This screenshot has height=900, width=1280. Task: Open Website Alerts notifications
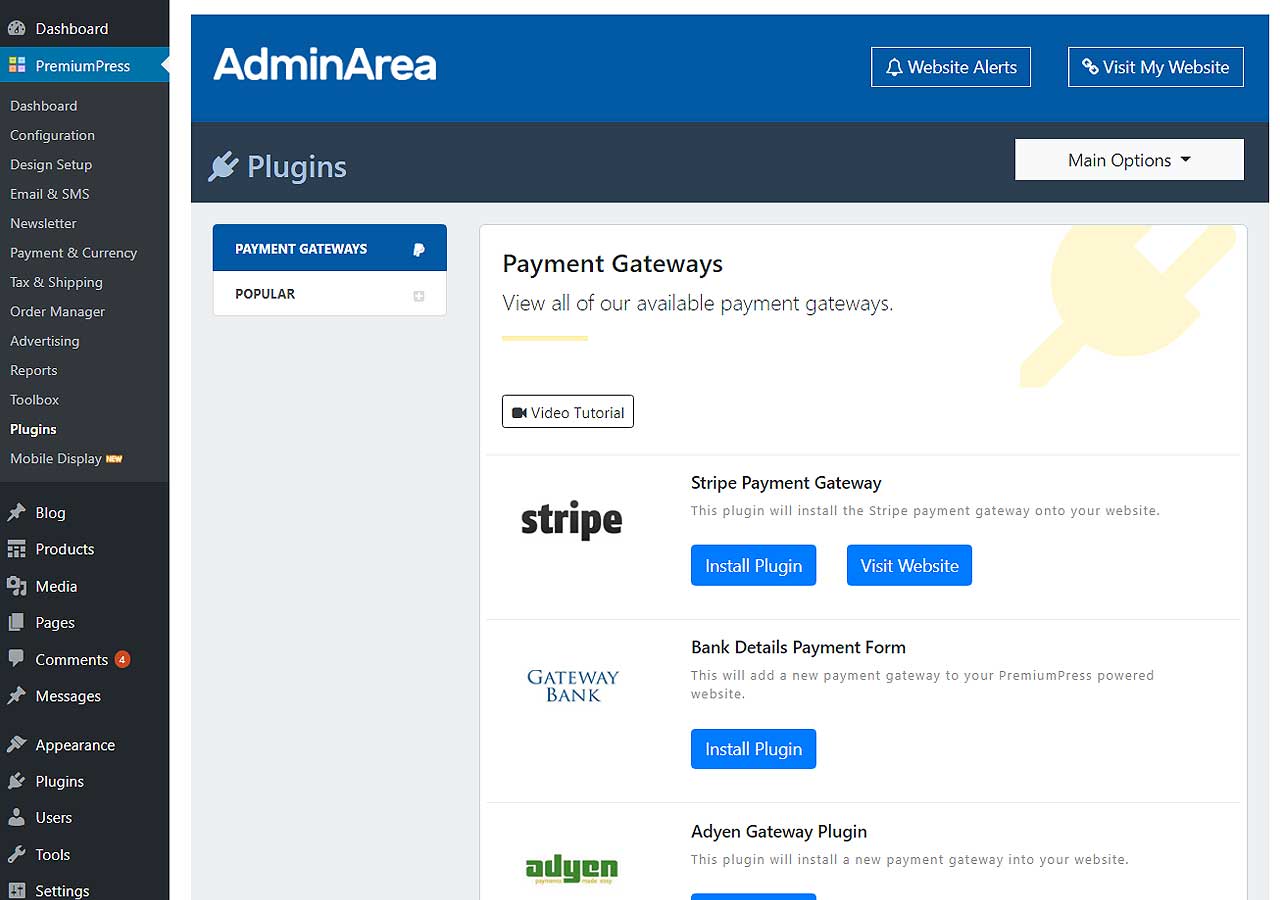[950, 68]
